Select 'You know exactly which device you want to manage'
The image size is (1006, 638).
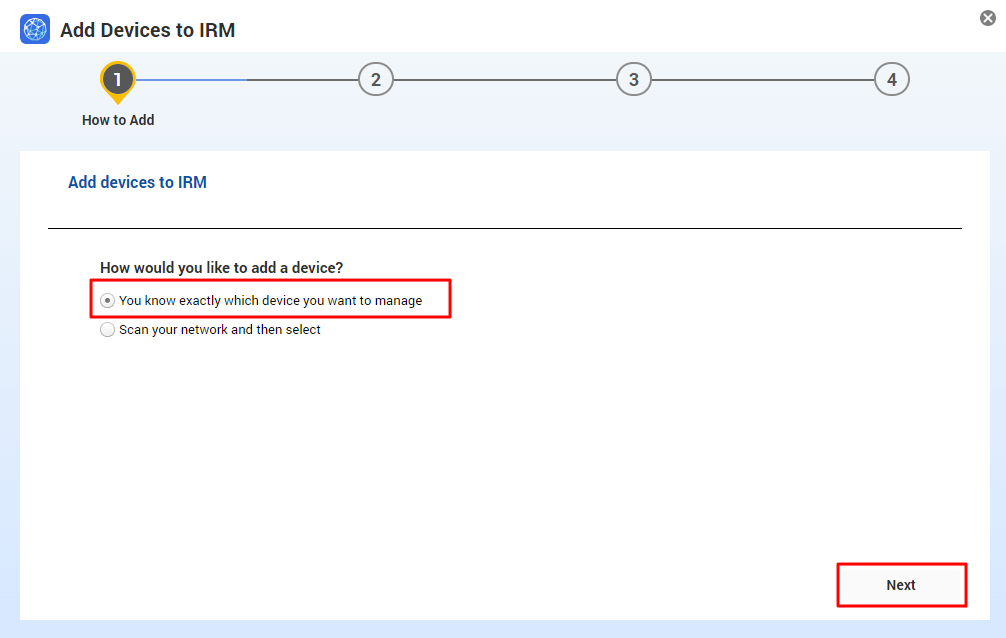pos(107,299)
